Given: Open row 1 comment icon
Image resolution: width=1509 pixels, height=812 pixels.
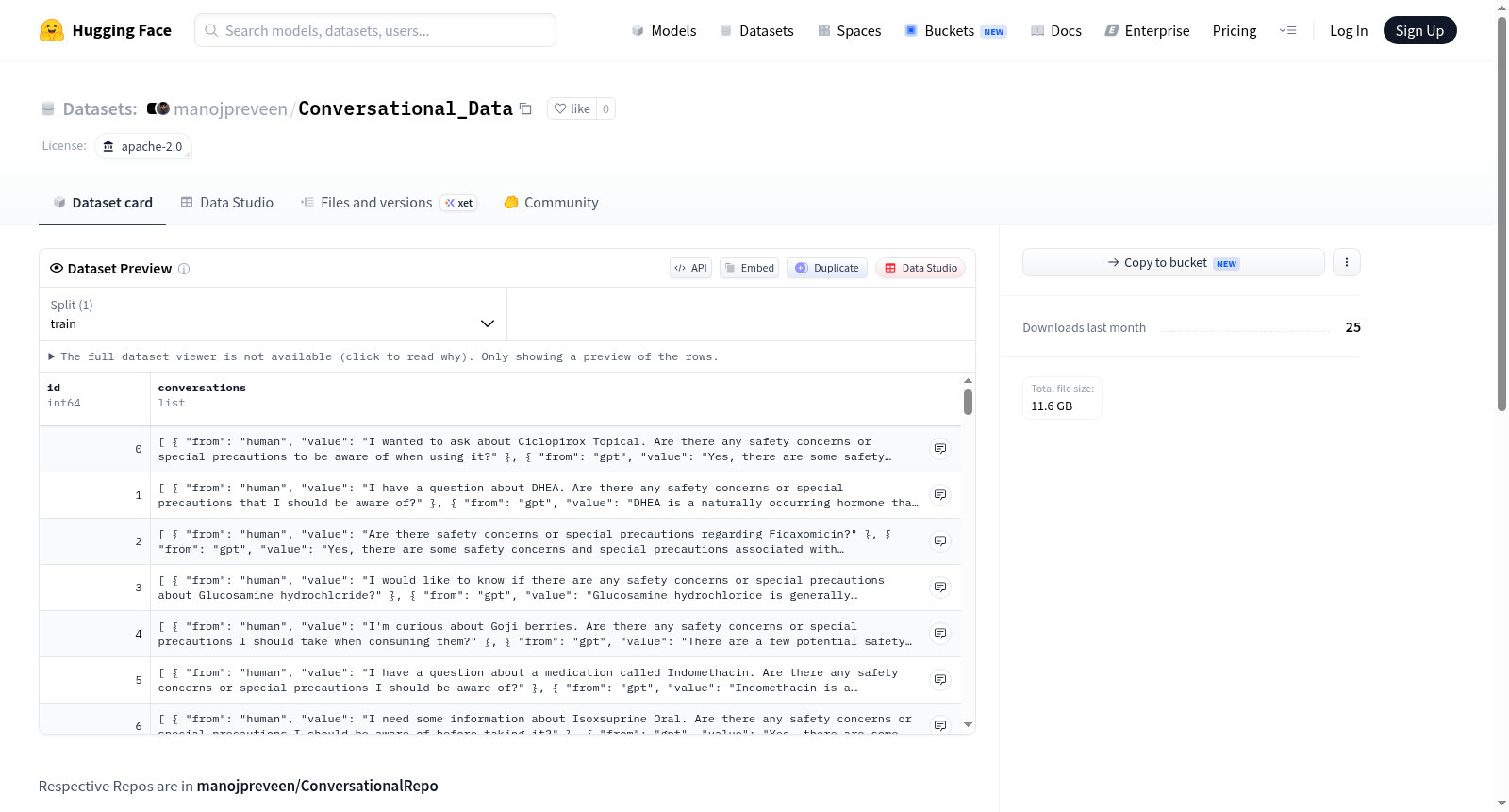Looking at the screenshot, I should [x=940, y=495].
